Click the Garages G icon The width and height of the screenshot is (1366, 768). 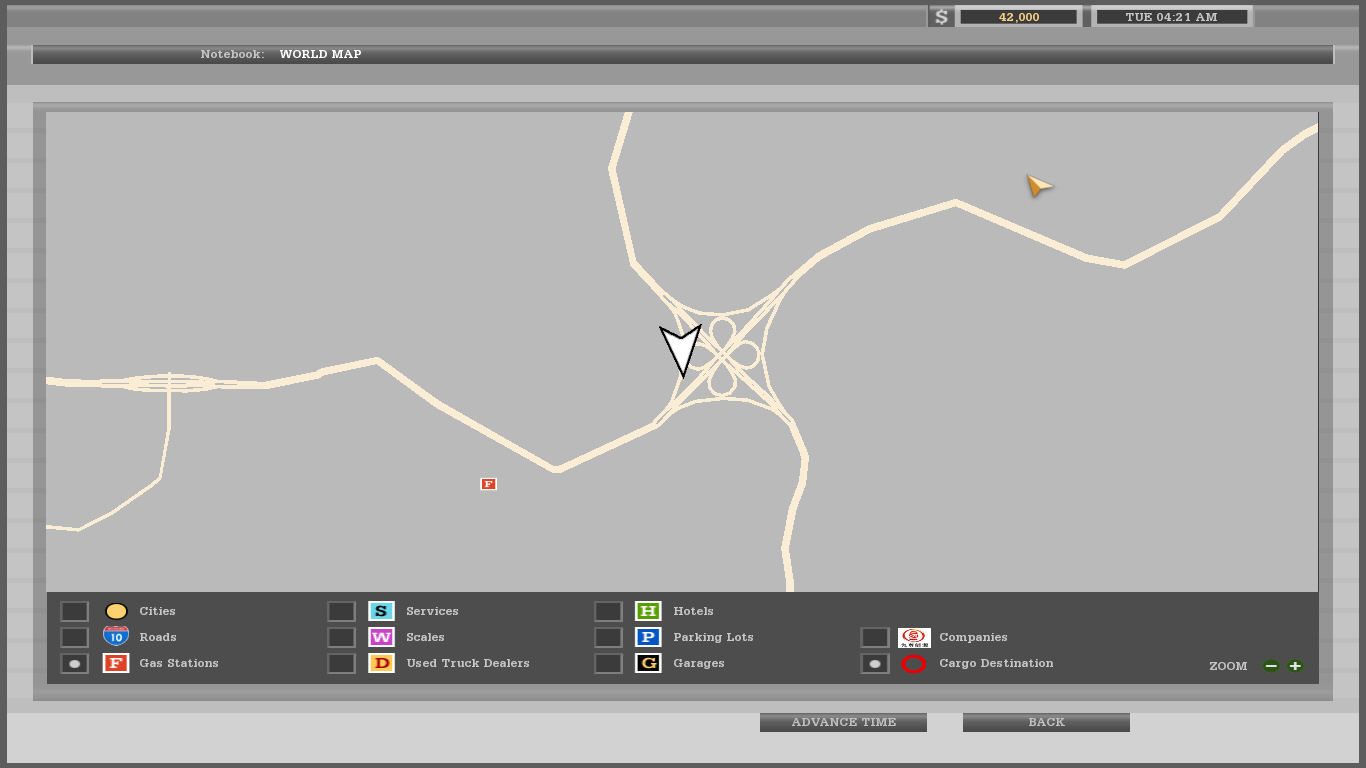coord(648,663)
